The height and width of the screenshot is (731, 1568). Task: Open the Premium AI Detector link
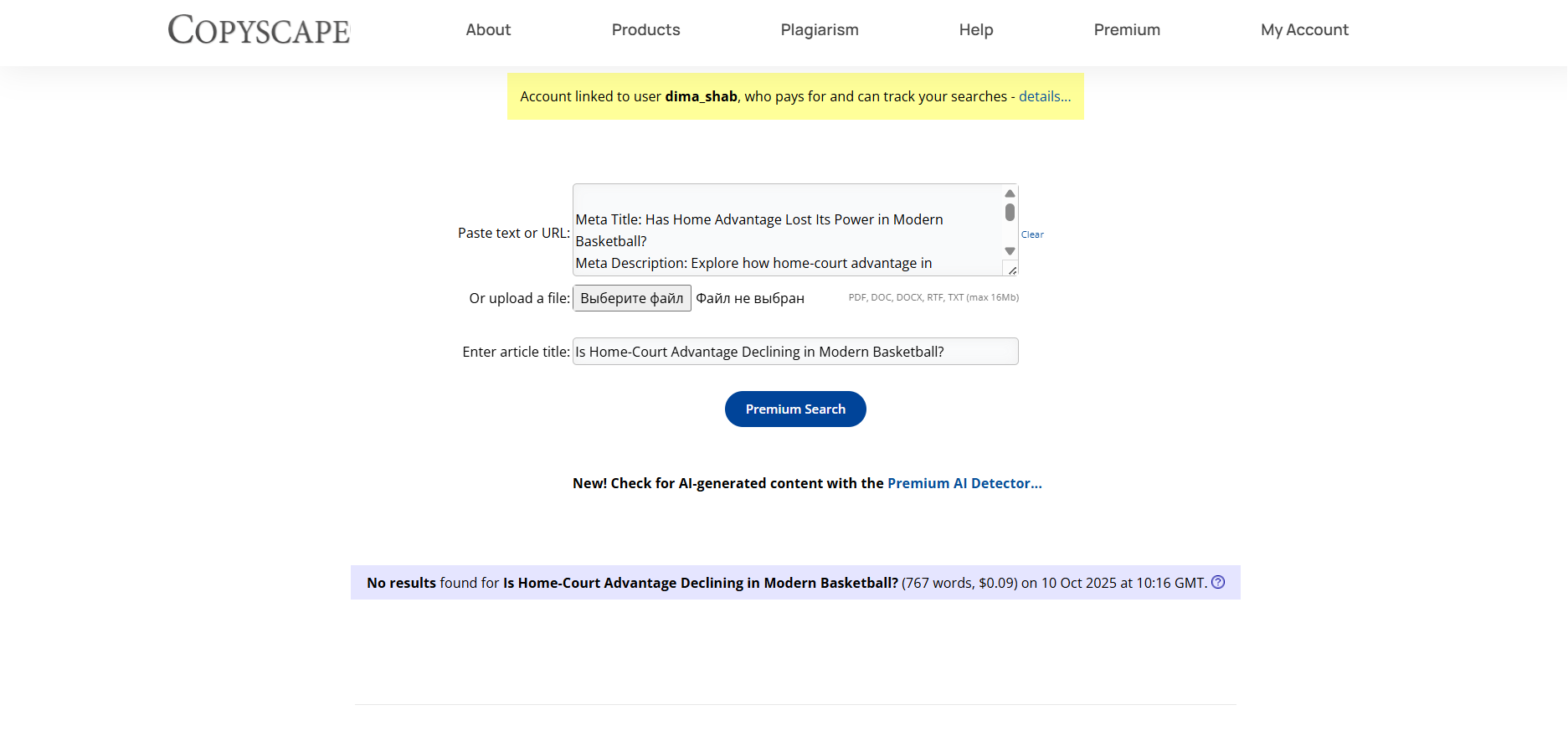pos(964,483)
